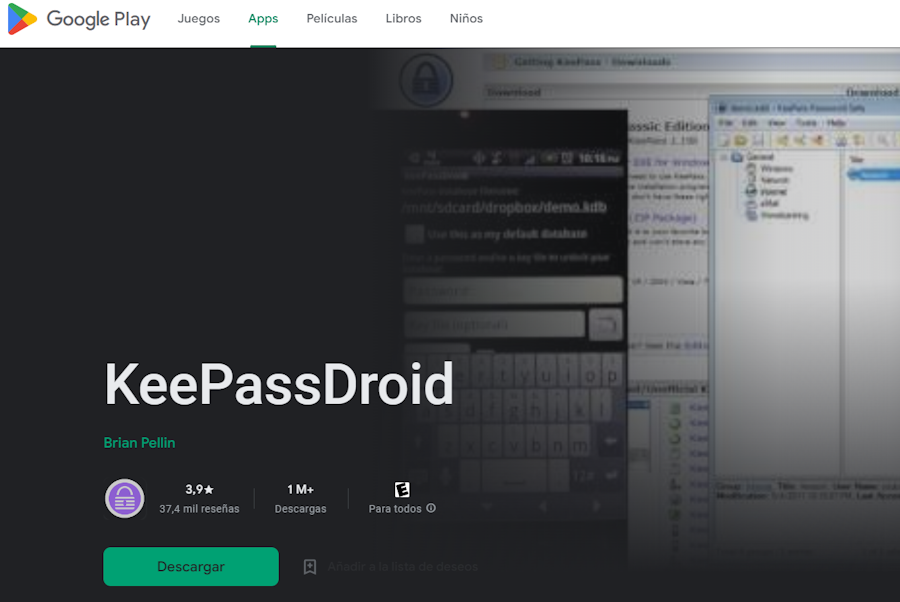The image size is (900, 602).
Task: Click the password field in the phone screenshot
Action: 512,290
